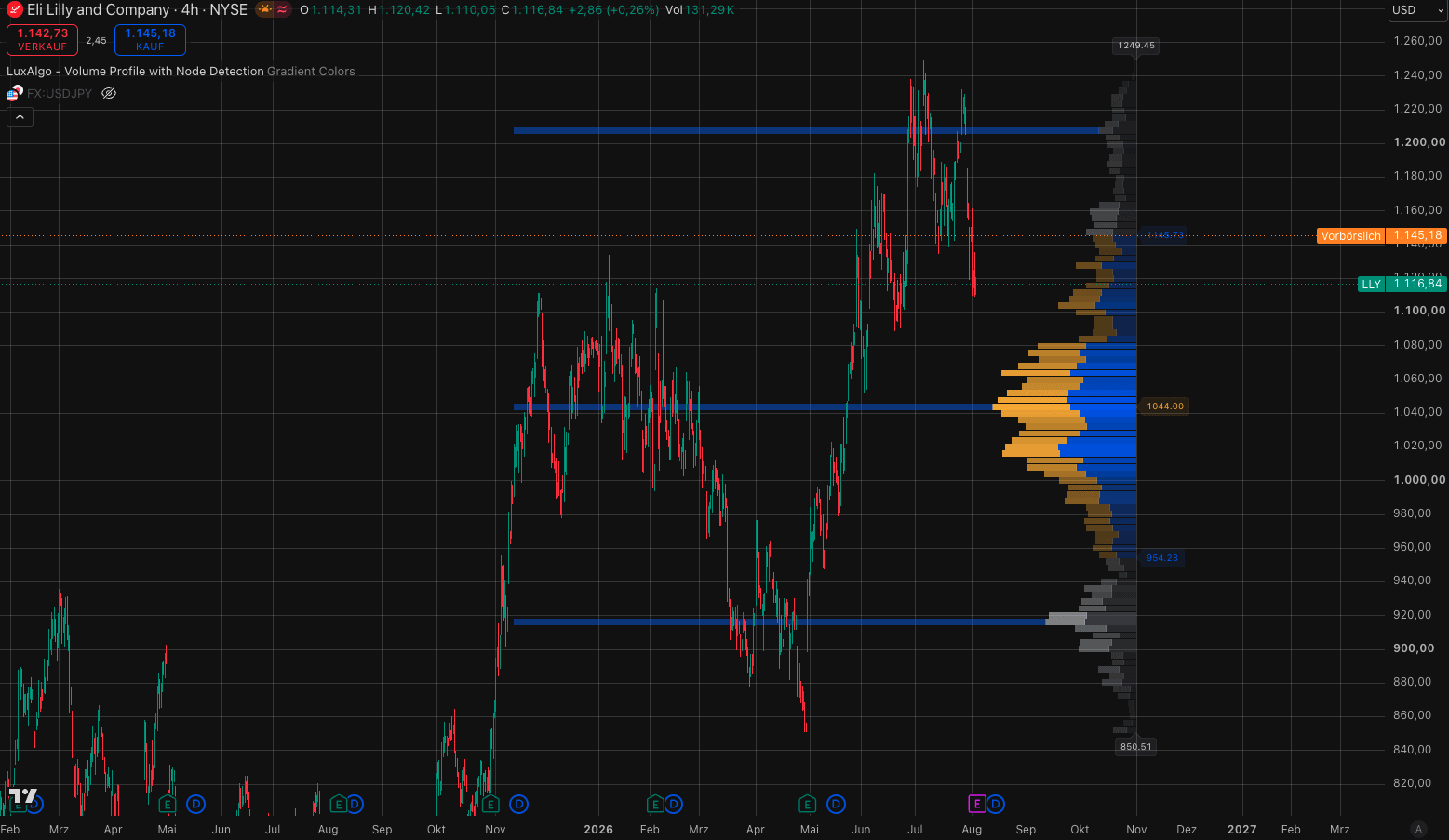Click the pre-market session sun icon
1449x840 pixels.
coord(265,10)
